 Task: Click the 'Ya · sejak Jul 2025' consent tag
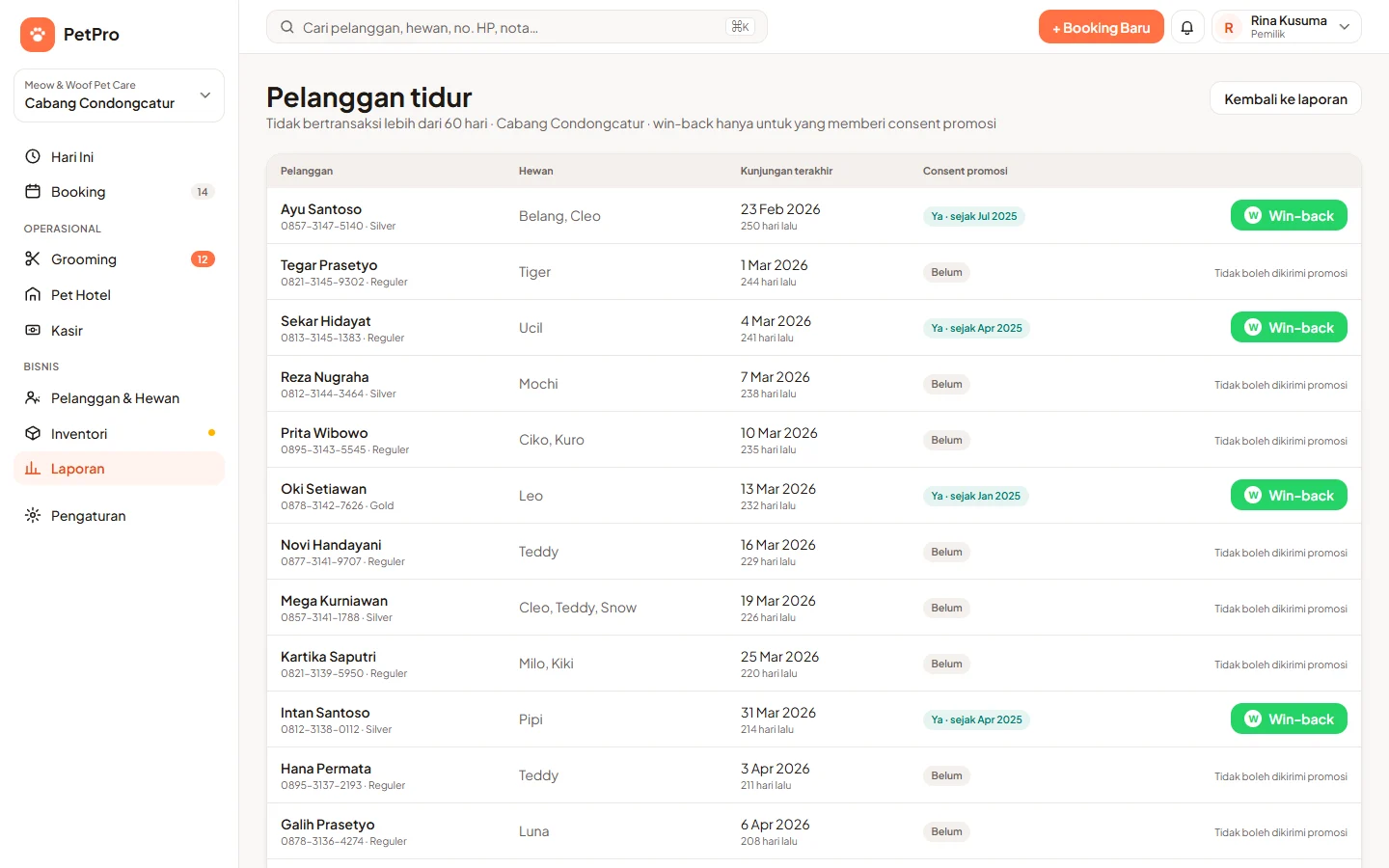pos(974,216)
